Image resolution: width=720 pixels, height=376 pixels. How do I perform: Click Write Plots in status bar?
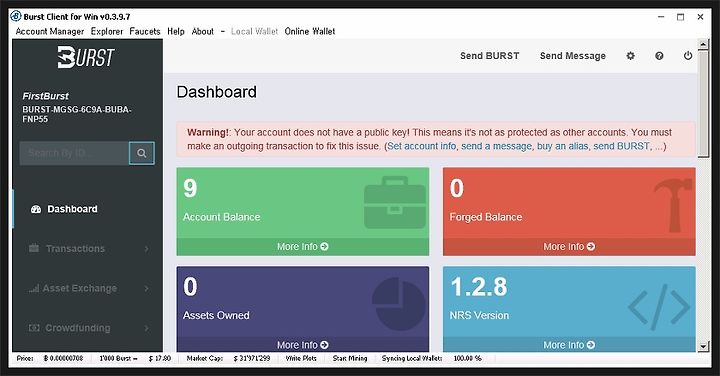pyautogui.click(x=301, y=358)
